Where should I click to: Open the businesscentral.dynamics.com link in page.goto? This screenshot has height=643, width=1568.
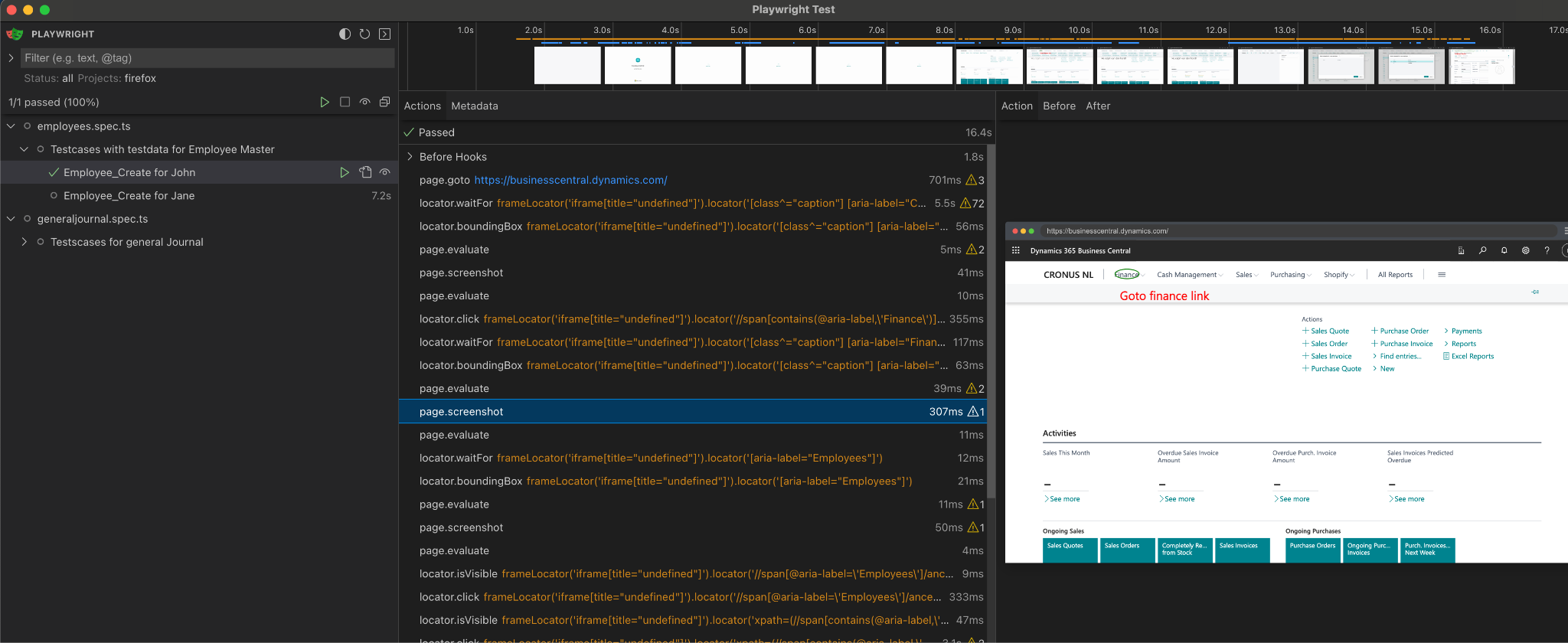point(570,180)
